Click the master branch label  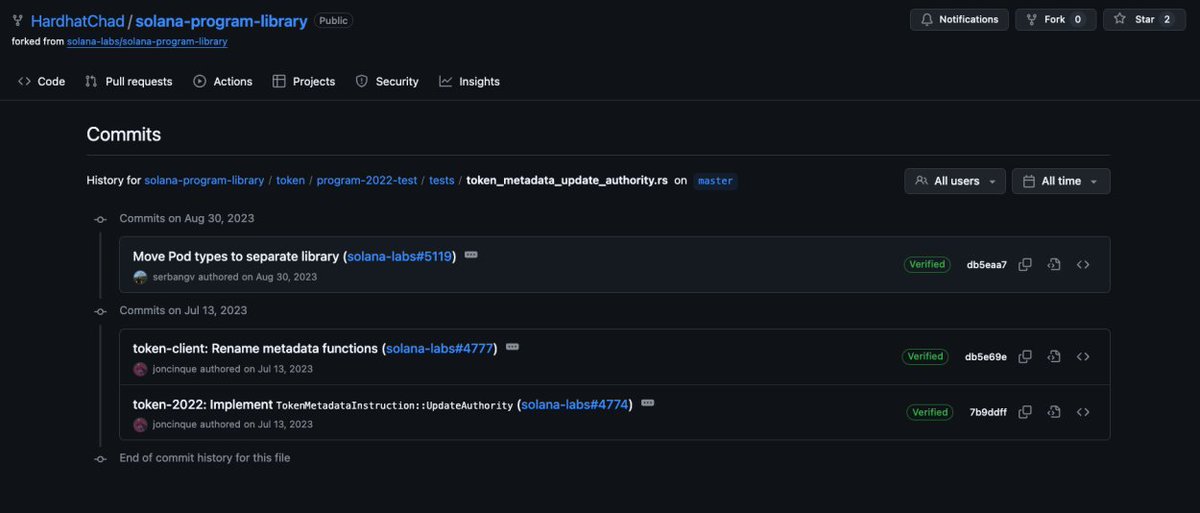click(715, 181)
